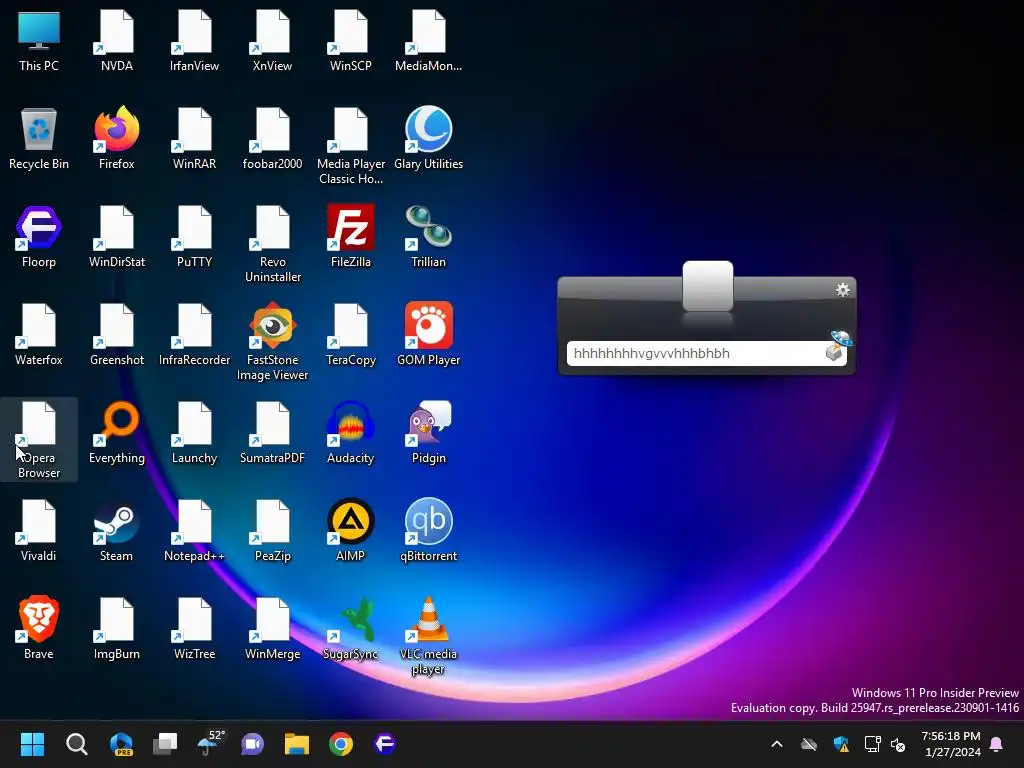The width and height of the screenshot is (1024, 768).
Task: Select the NVDA shortcut
Action: 117,40
